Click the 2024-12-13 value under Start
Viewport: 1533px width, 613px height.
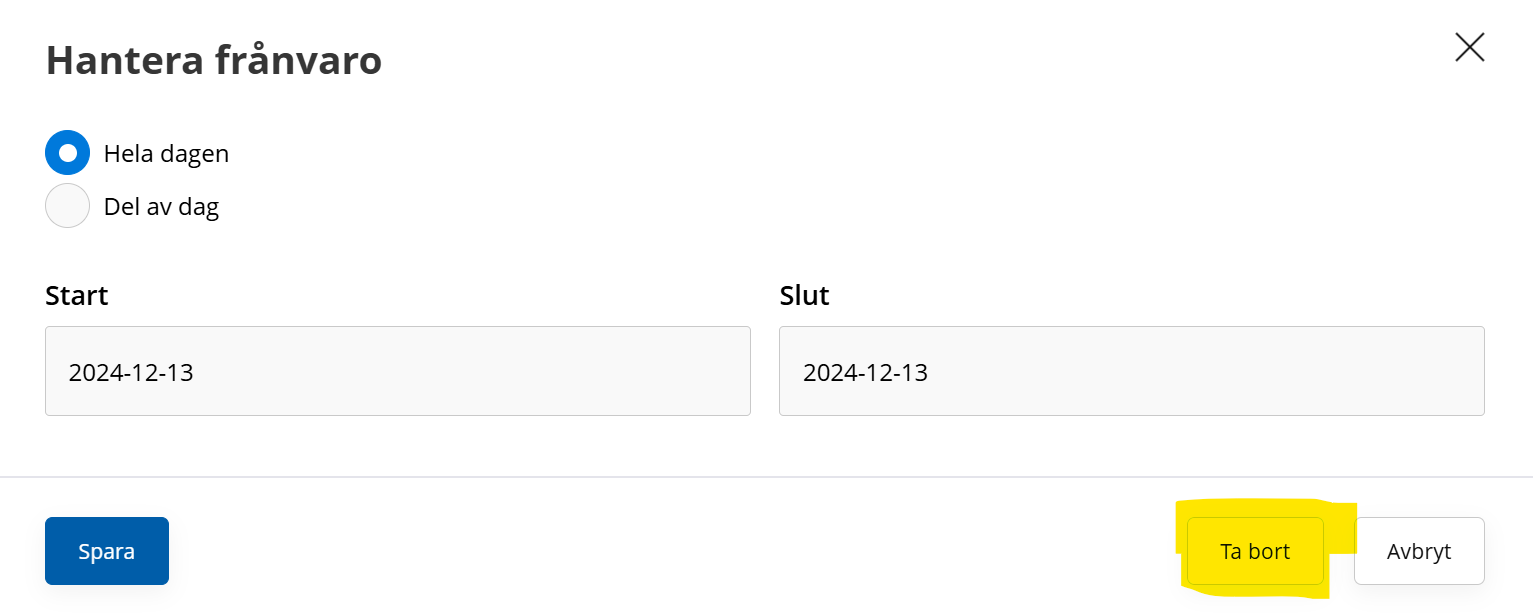[x=131, y=373]
